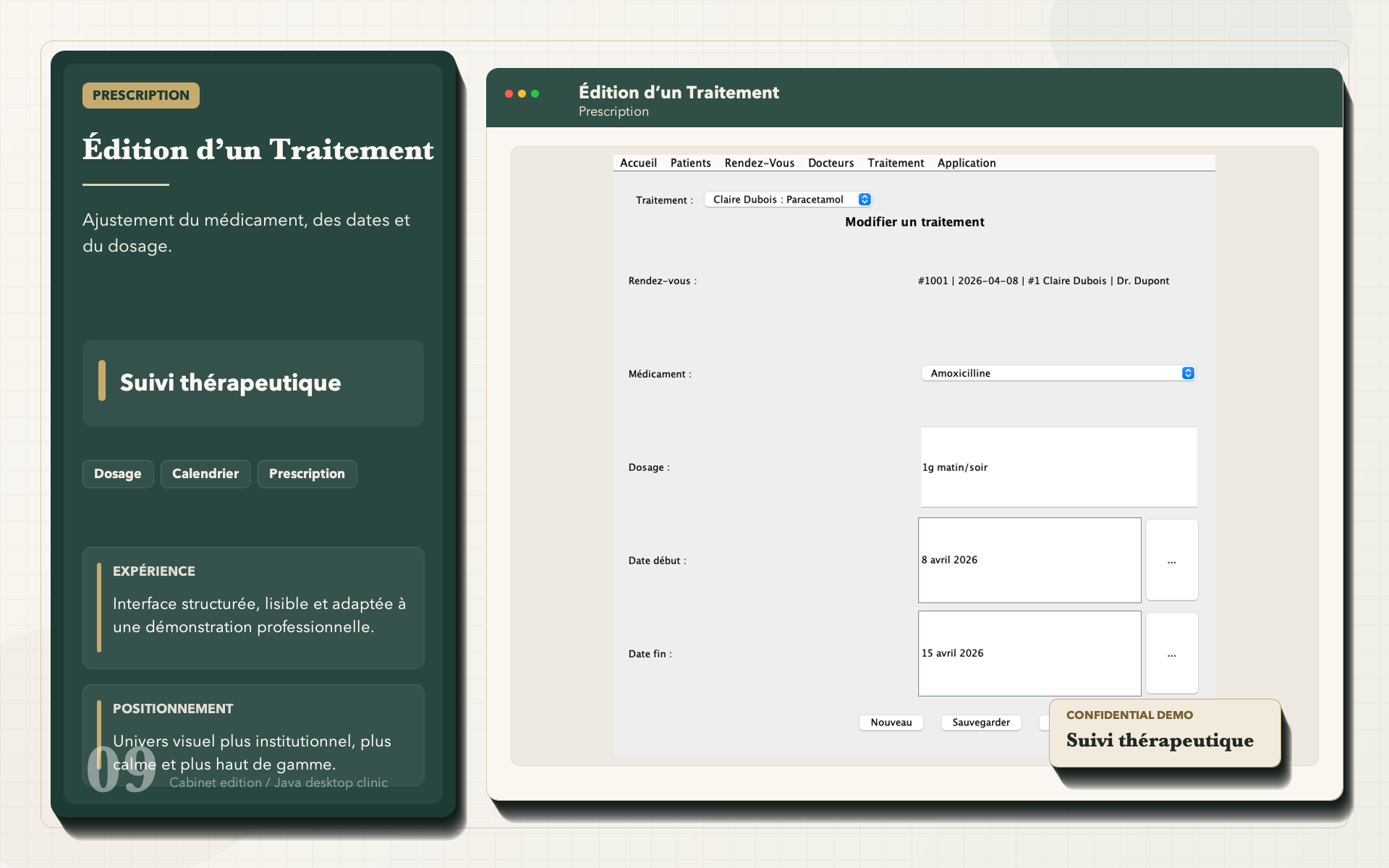Click the Rendez-vous : label
This screenshot has width=1389, height=868.
click(662, 281)
